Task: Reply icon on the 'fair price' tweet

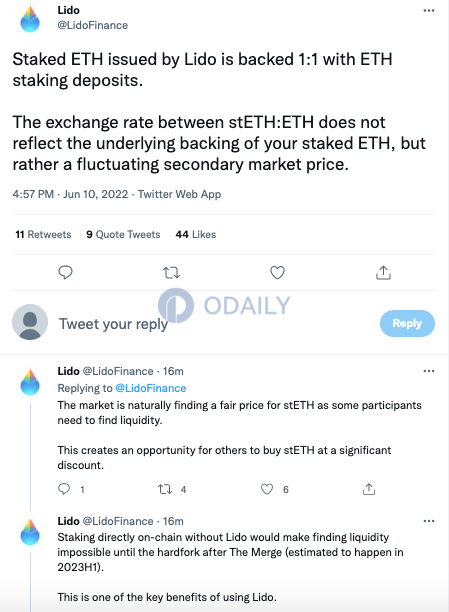Action: click(64, 489)
